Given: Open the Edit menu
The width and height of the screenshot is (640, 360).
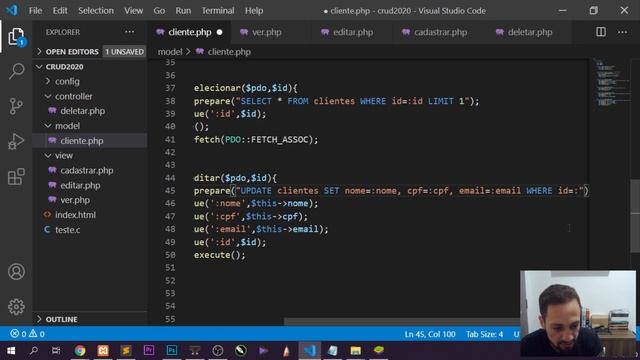Looking at the screenshot, I should click(x=60, y=11).
